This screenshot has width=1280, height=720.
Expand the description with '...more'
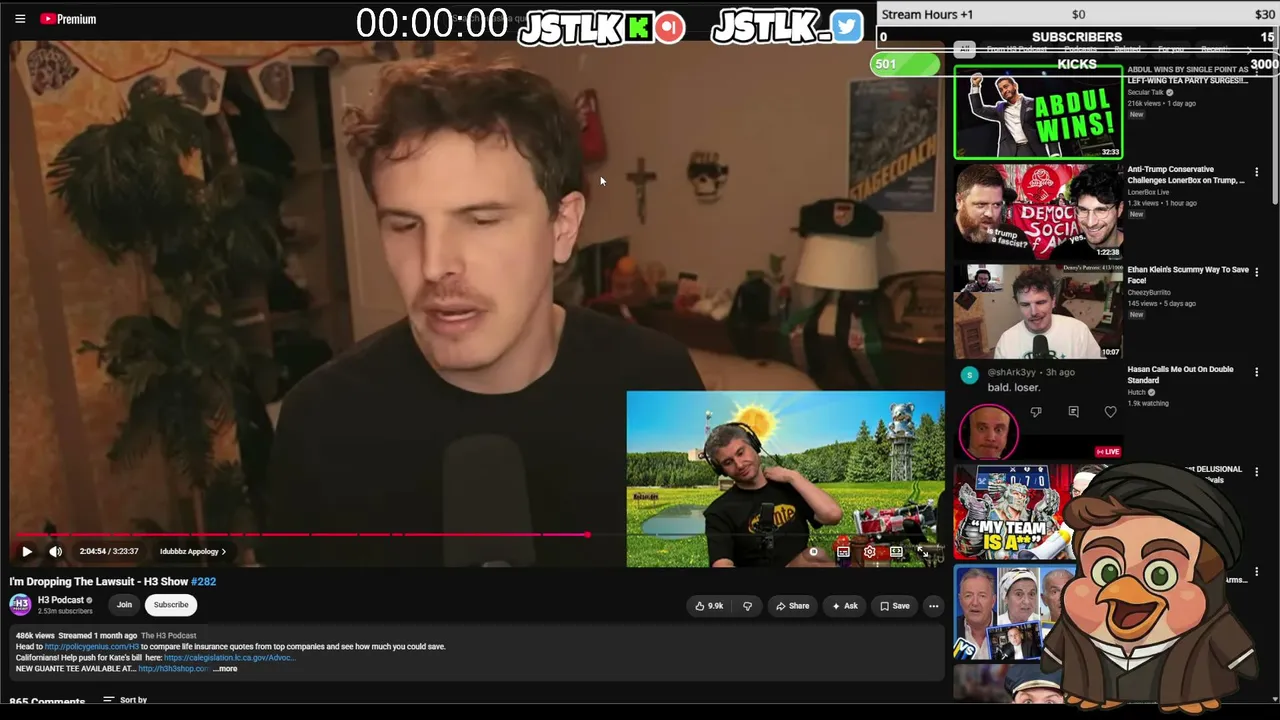pyautogui.click(x=225, y=669)
